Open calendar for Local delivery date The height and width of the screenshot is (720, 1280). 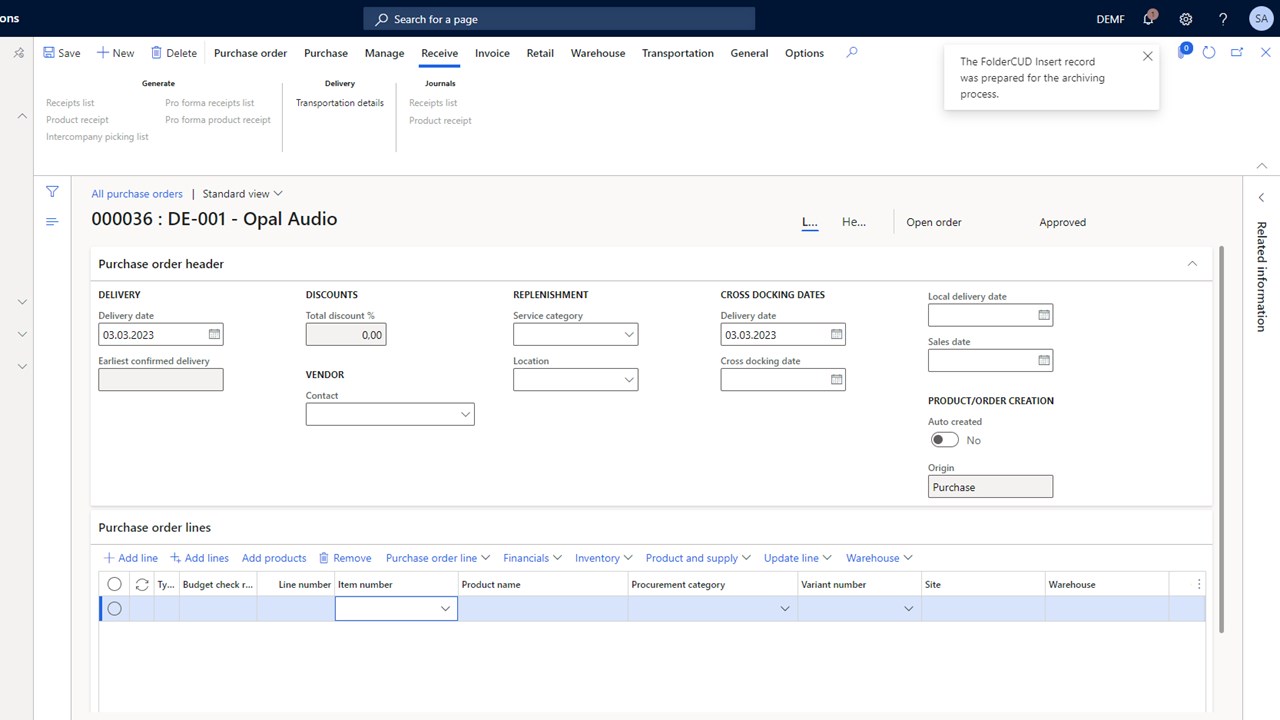[1043, 315]
